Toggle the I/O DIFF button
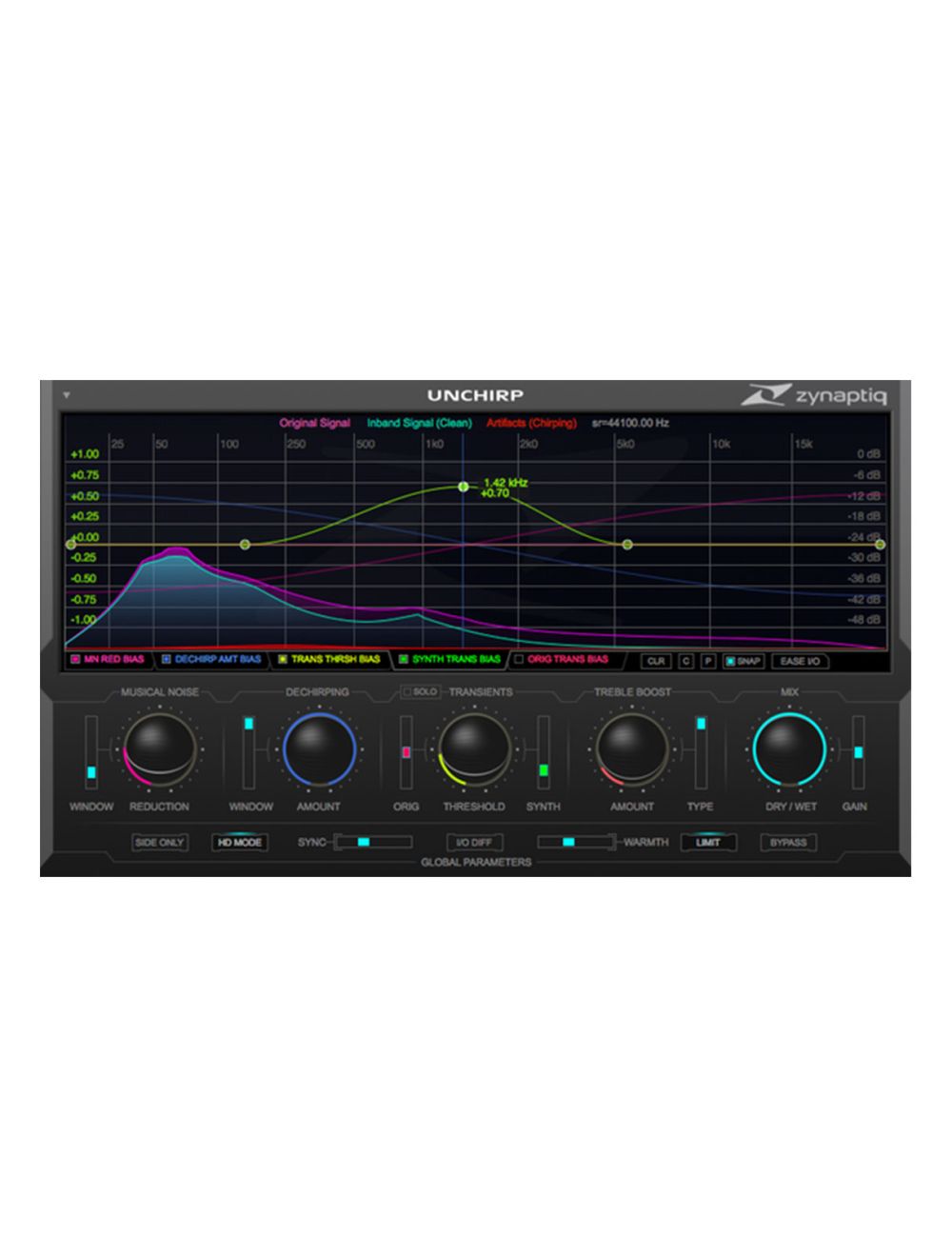952x1257 pixels. coord(474,843)
